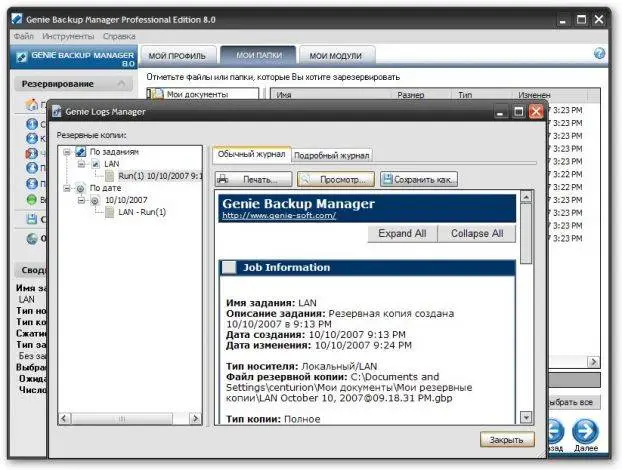Click the floppy disk sidebar icon

pos(31,219)
